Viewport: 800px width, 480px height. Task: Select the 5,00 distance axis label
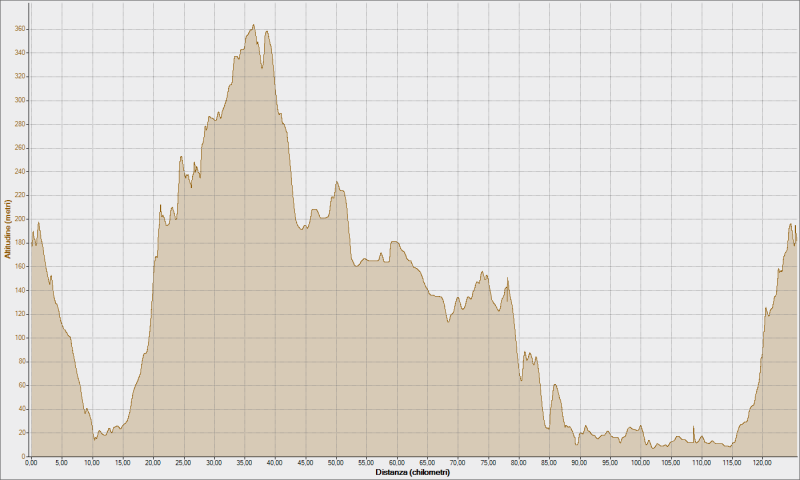pyautogui.click(x=61, y=463)
